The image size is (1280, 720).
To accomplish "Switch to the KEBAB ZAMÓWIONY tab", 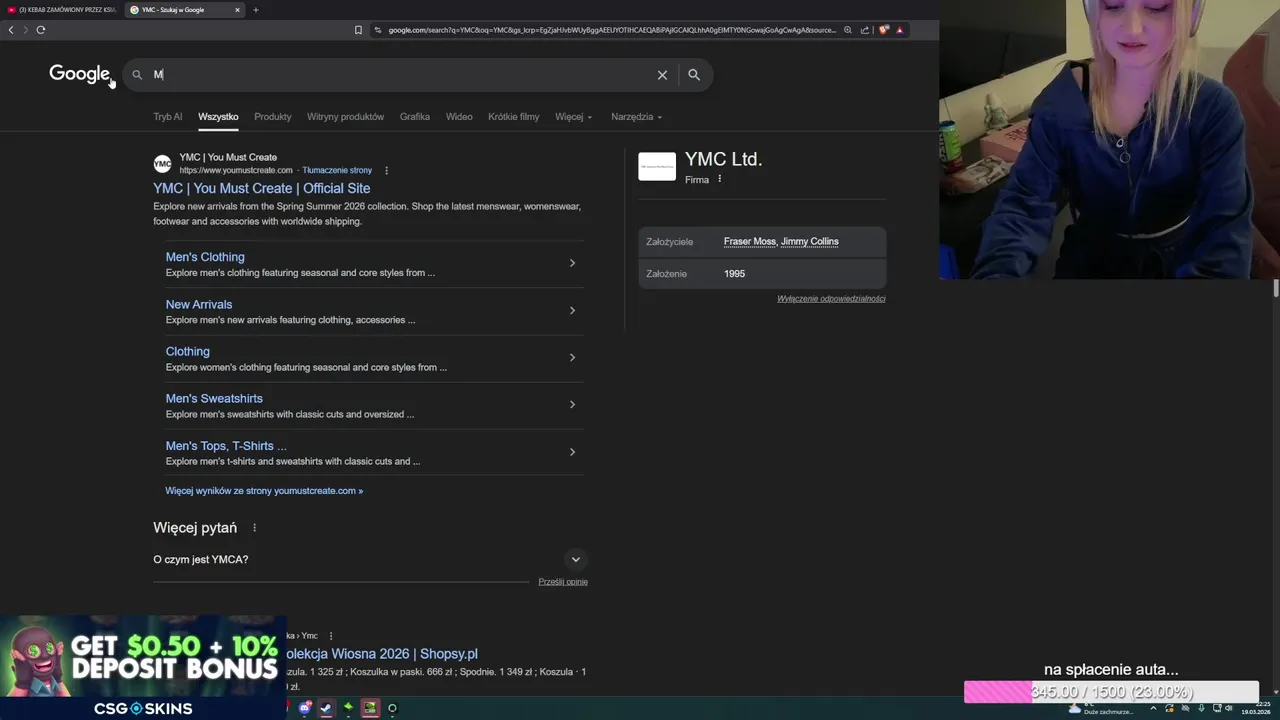I will [x=61, y=10].
